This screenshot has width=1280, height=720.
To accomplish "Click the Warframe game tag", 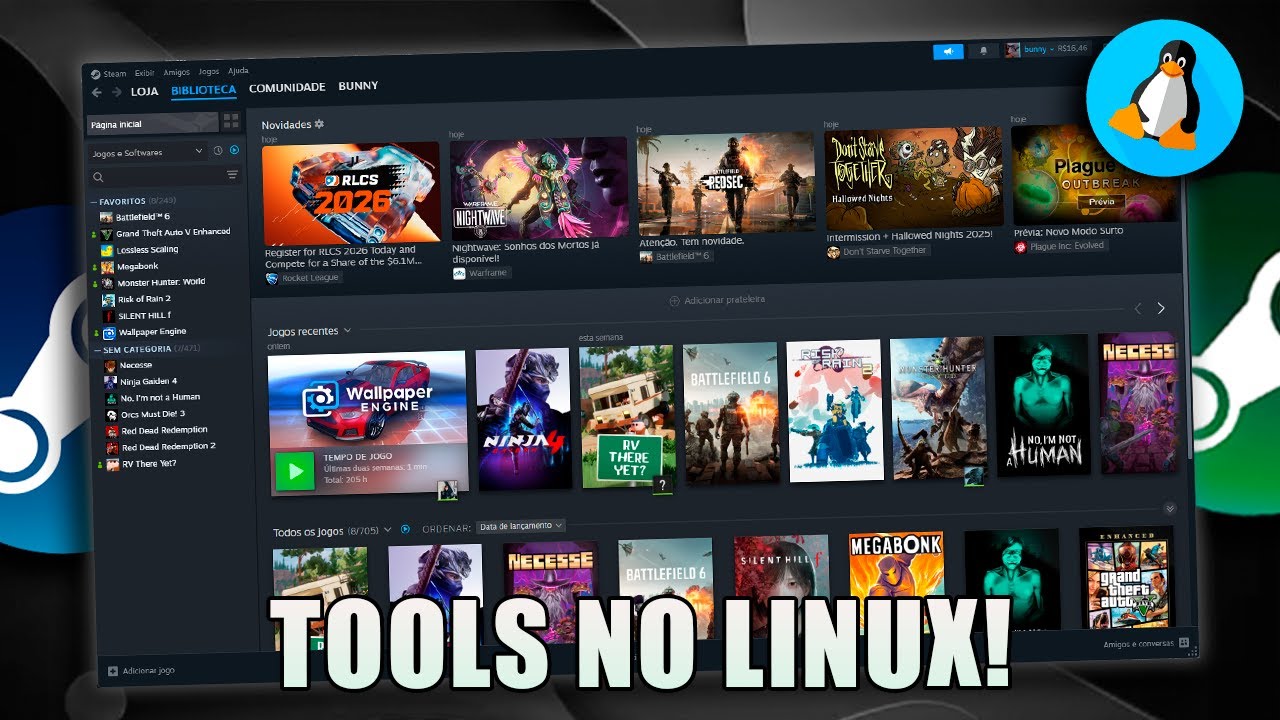I will (x=481, y=272).
